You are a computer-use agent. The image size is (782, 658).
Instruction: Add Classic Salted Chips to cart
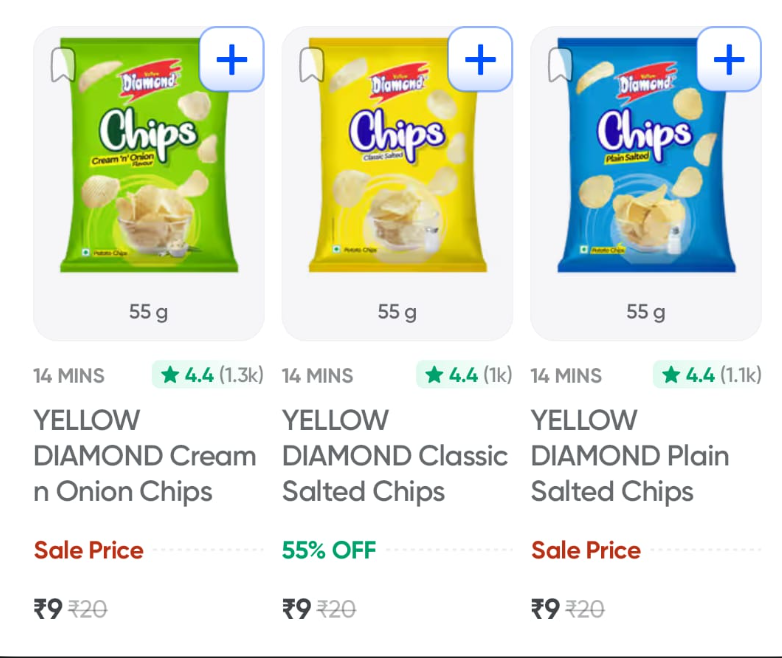click(x=480, y=60)
